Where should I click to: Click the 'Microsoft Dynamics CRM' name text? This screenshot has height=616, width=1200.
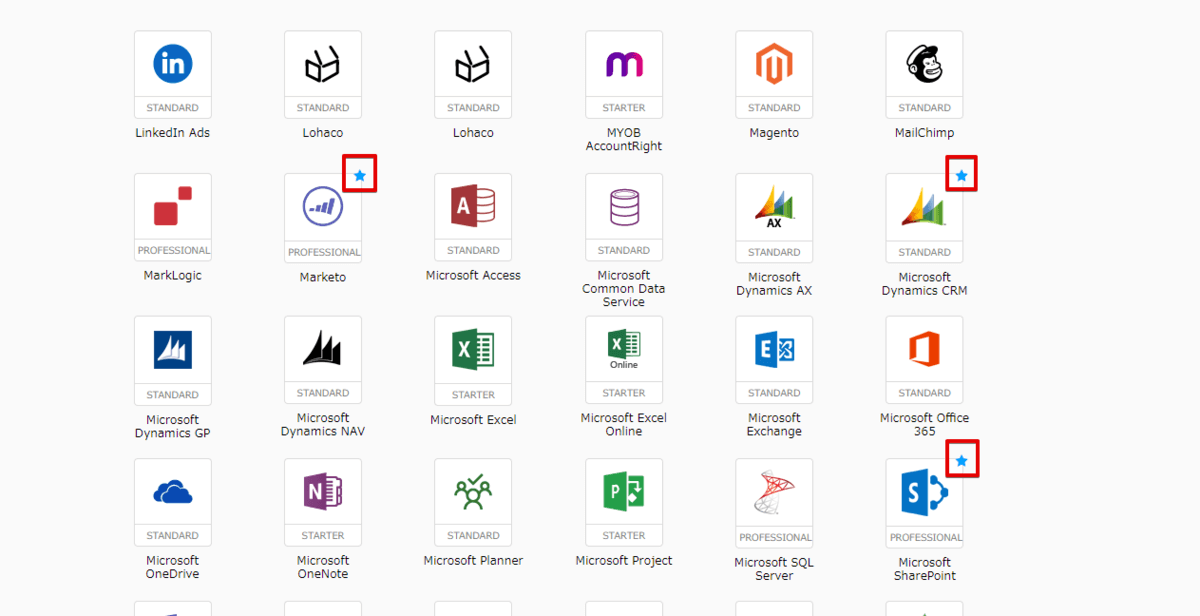point(924,284)
